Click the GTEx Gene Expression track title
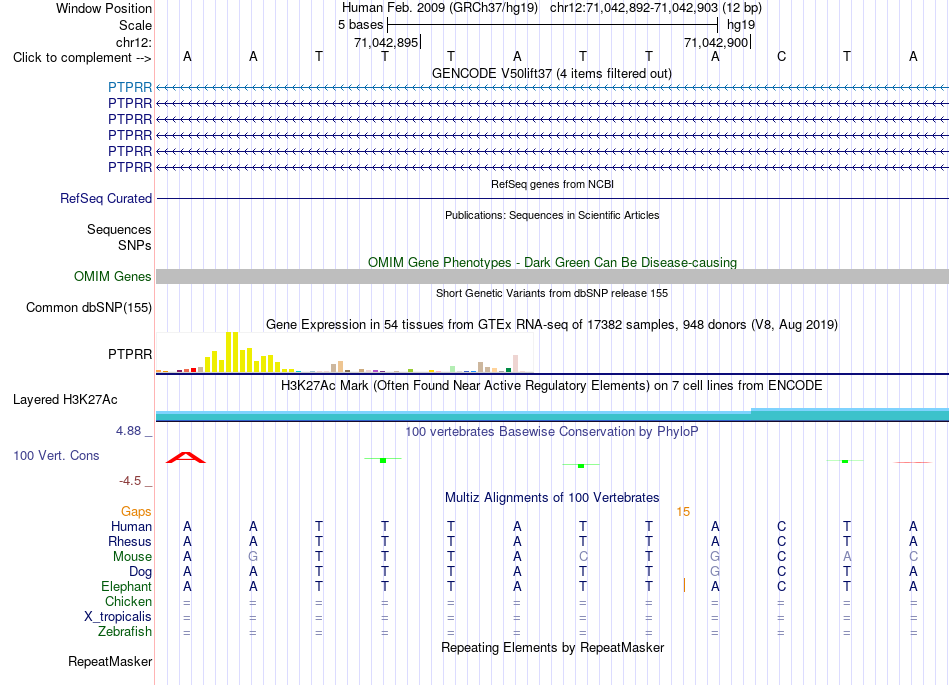 552,325
